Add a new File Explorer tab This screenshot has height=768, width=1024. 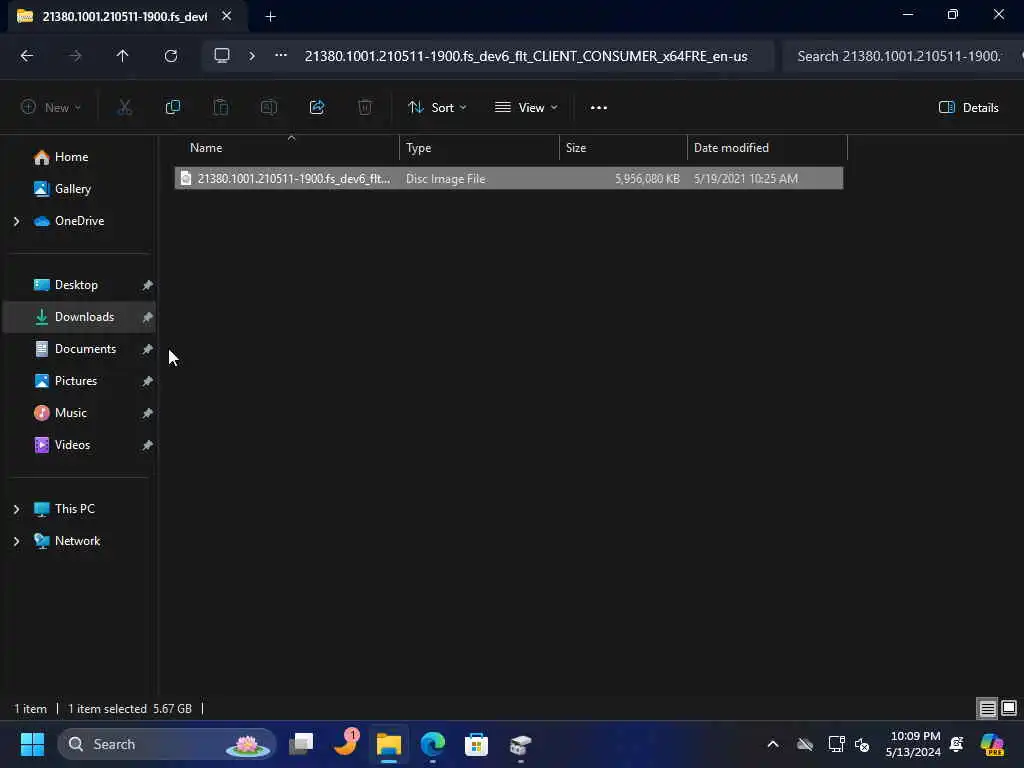[x=270, y=17]
